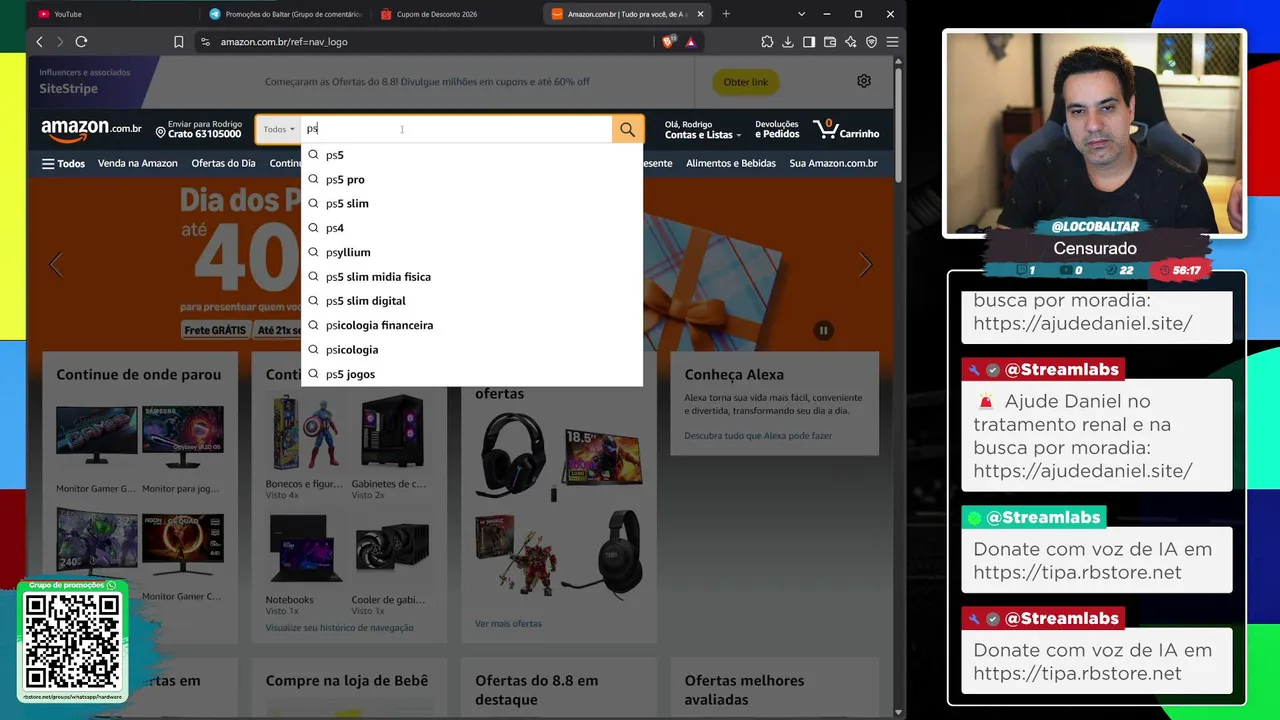Open Devoluções e Pedidos
The width and height of the screenshot is (1280, 720).
click(777, 130)
